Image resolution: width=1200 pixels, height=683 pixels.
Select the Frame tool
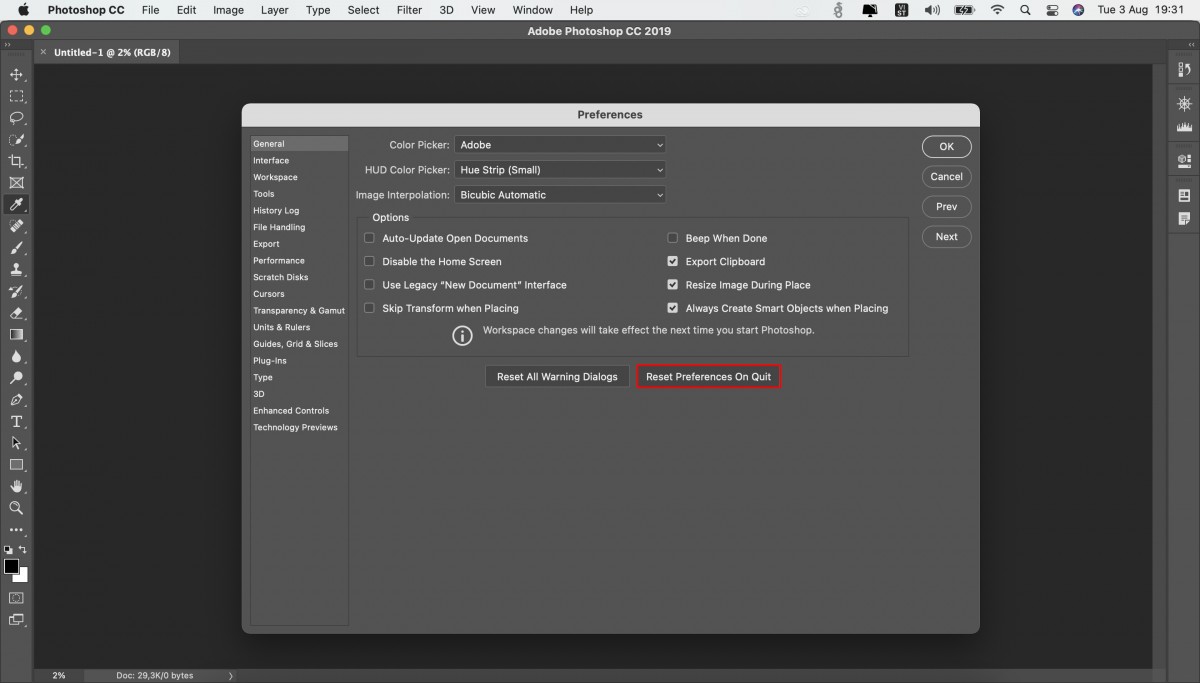(x=16, y=183)
